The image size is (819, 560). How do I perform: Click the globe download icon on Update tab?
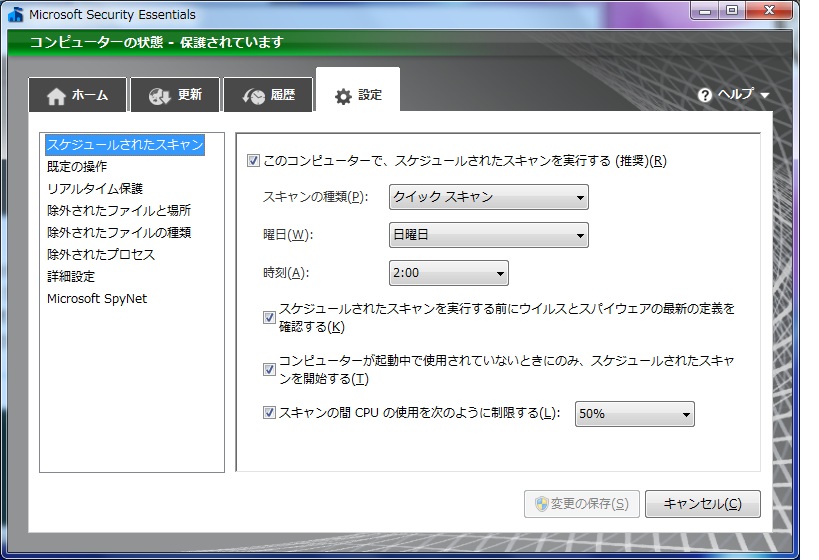pyautogui.click(x=159, y=96)
